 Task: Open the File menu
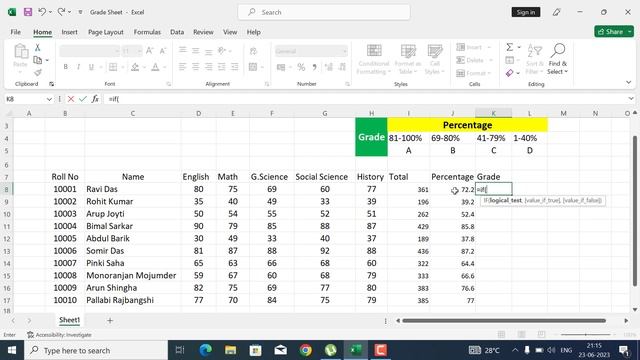(x=16, y=32)
